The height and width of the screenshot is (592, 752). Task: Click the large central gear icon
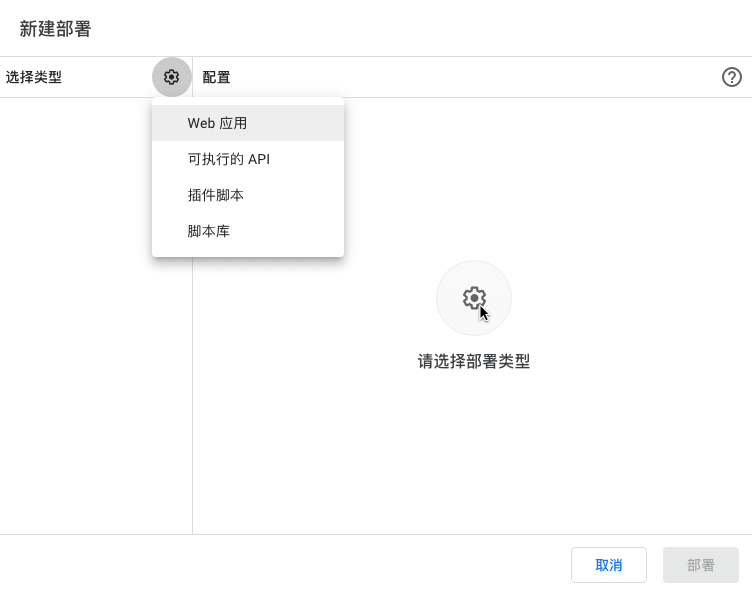474,298
